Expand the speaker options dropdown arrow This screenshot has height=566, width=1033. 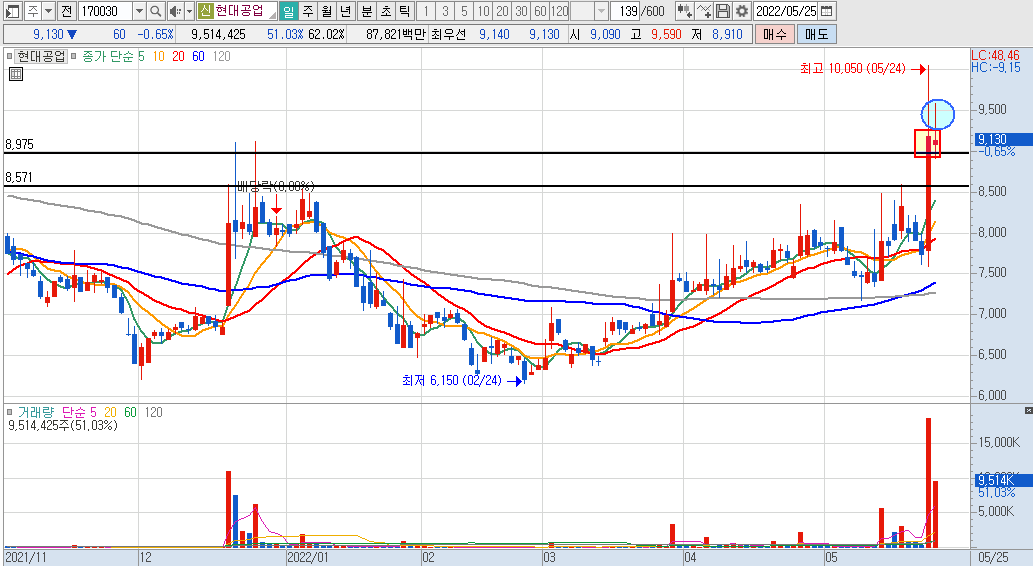pyautogui.click(x=190, y=11)
